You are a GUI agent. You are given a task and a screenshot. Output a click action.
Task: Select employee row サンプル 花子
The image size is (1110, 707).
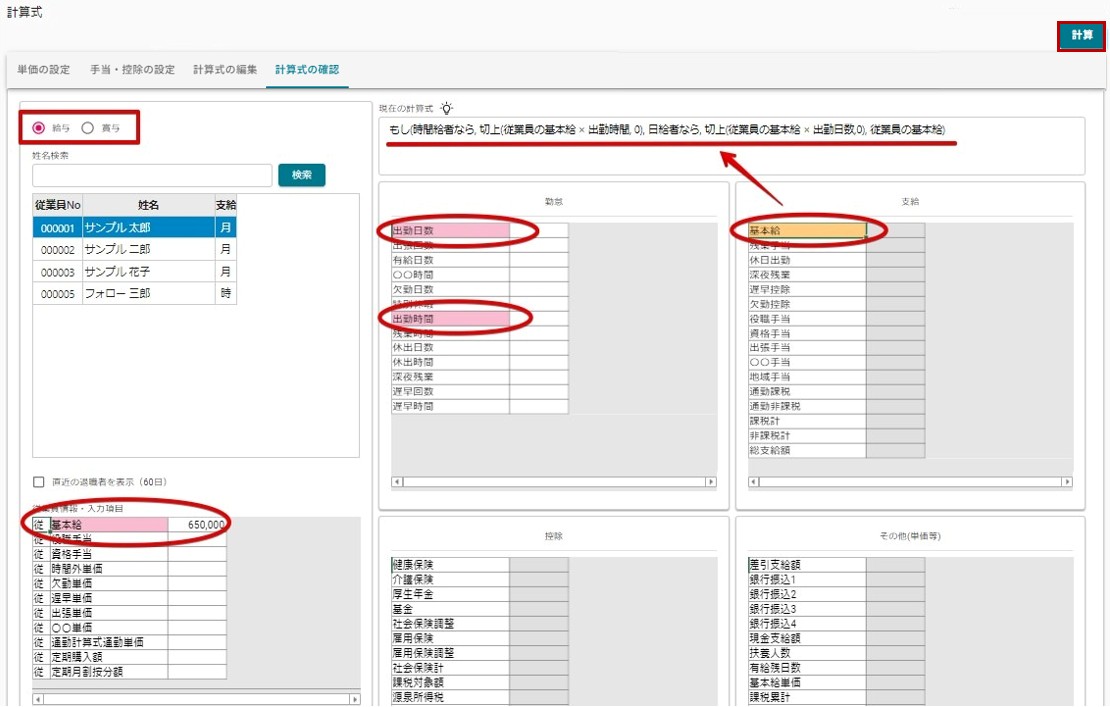135,272
